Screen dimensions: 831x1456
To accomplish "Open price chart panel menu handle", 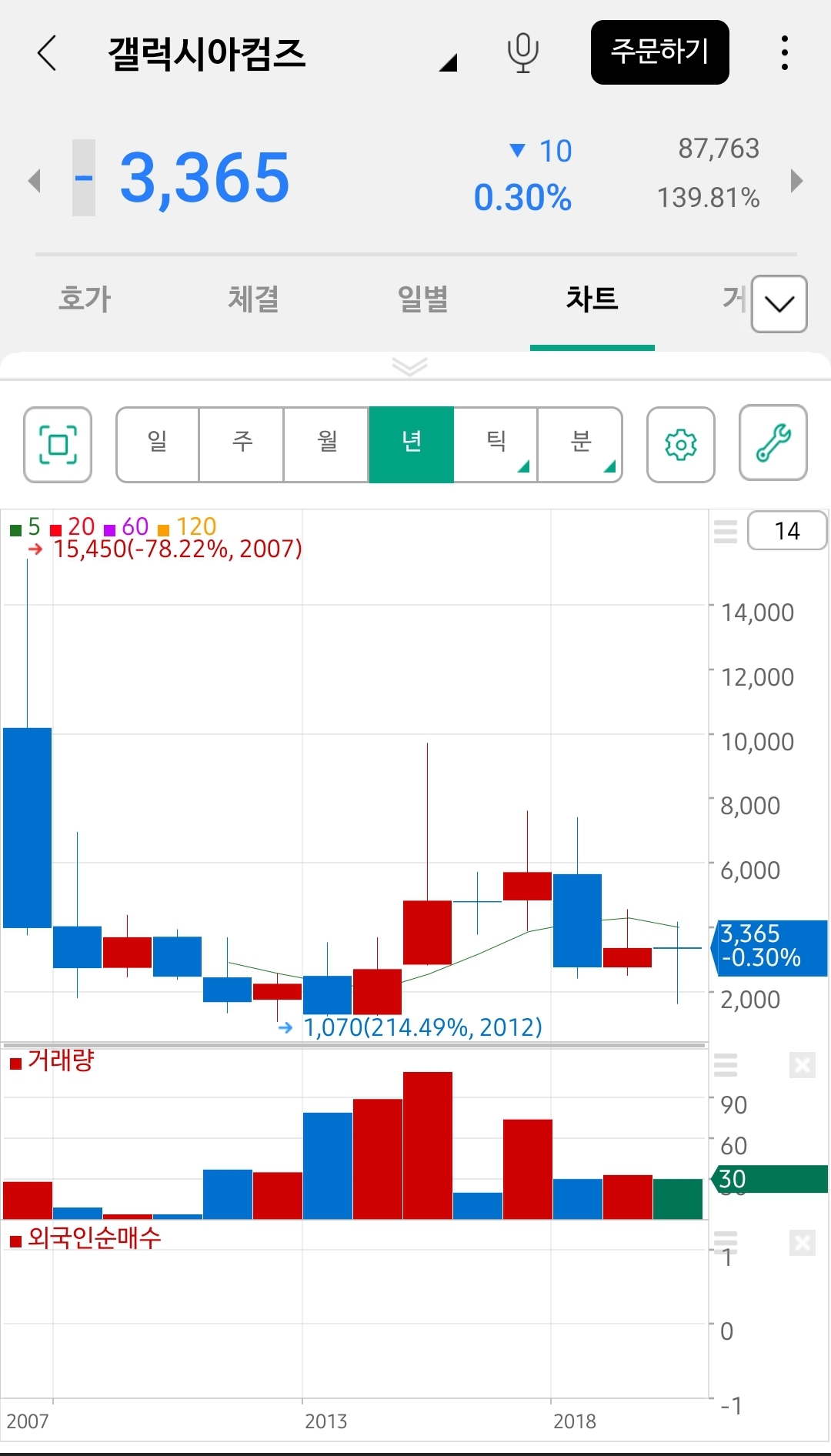I will (726, 531).
